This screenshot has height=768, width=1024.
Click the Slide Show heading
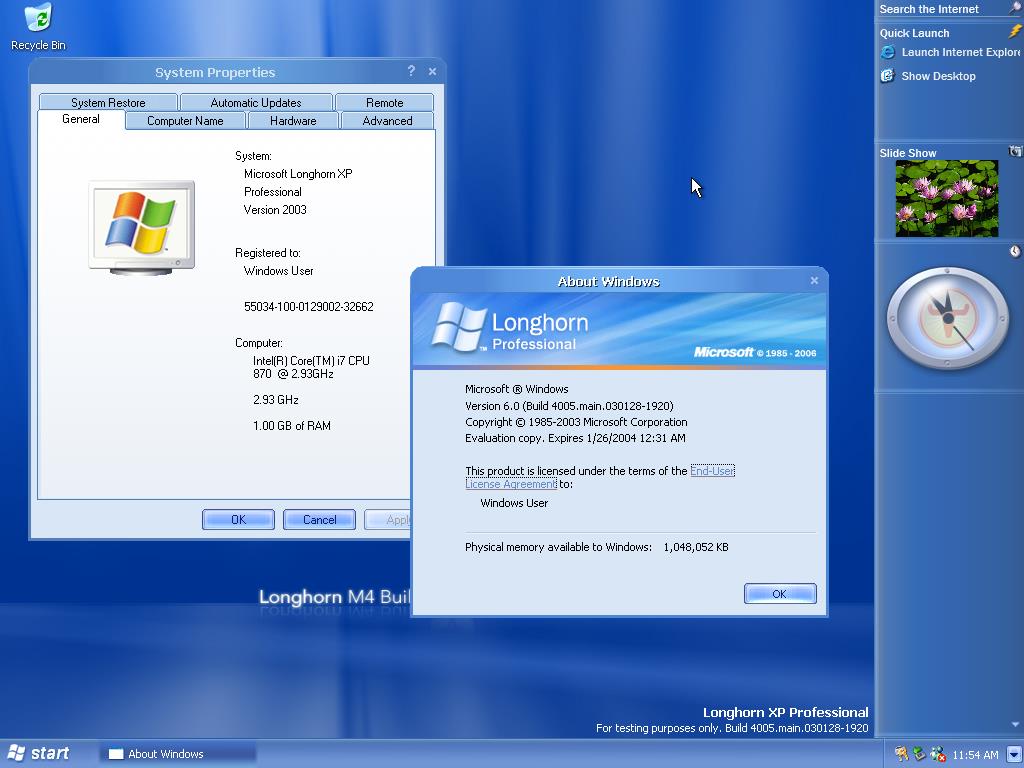pyautogui.click(x=908, y=153)
